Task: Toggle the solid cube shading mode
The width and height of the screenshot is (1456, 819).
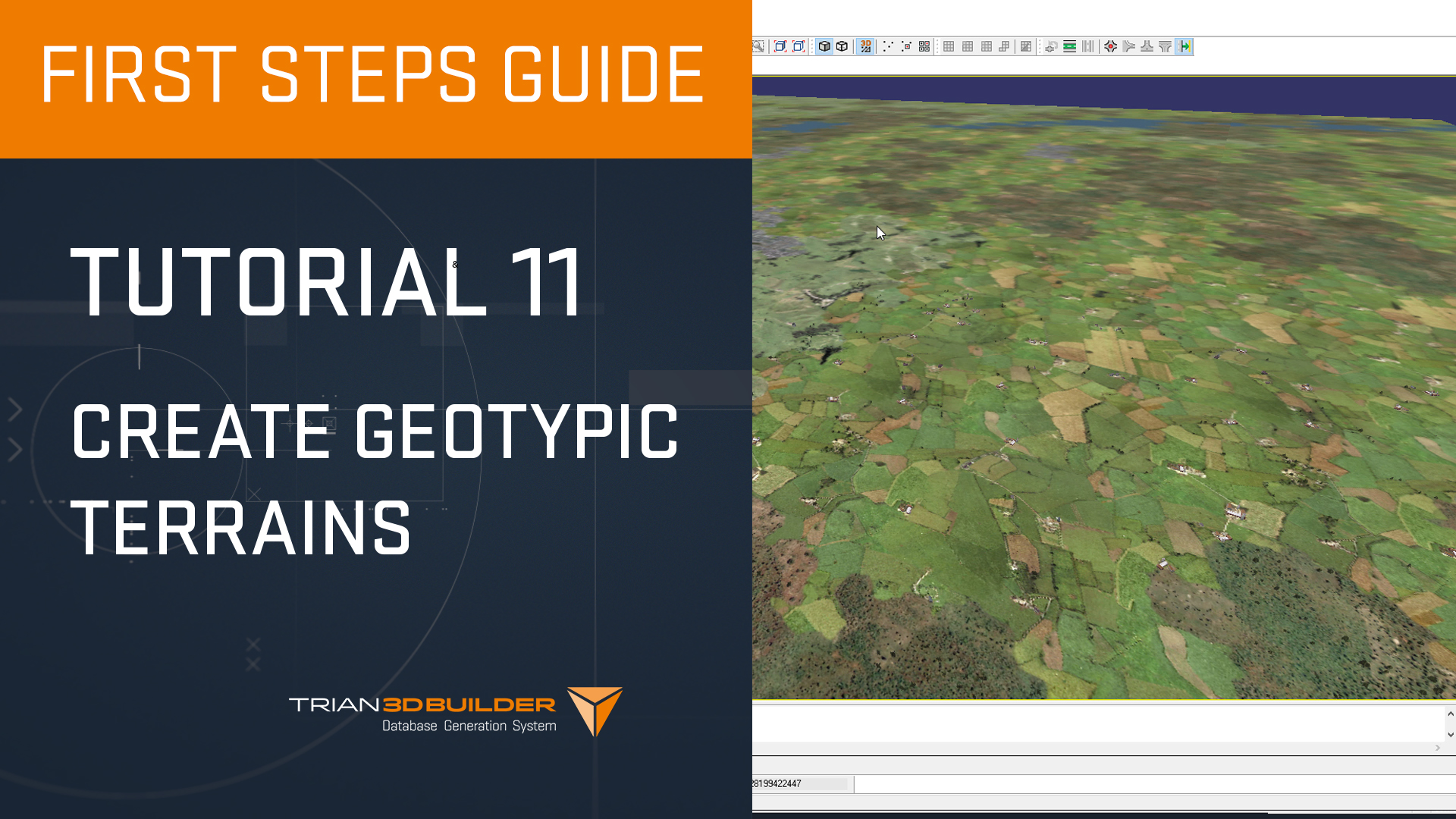Action: click(x=824, y=46)
